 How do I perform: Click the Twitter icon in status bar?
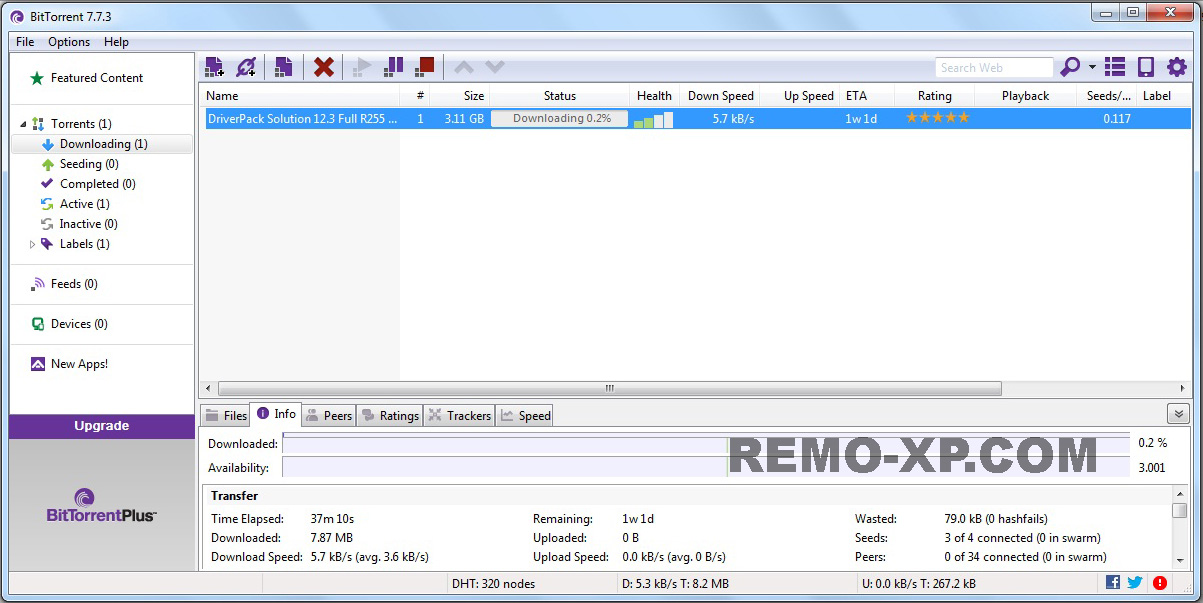pyautogui.click(x=1135, y=582)
